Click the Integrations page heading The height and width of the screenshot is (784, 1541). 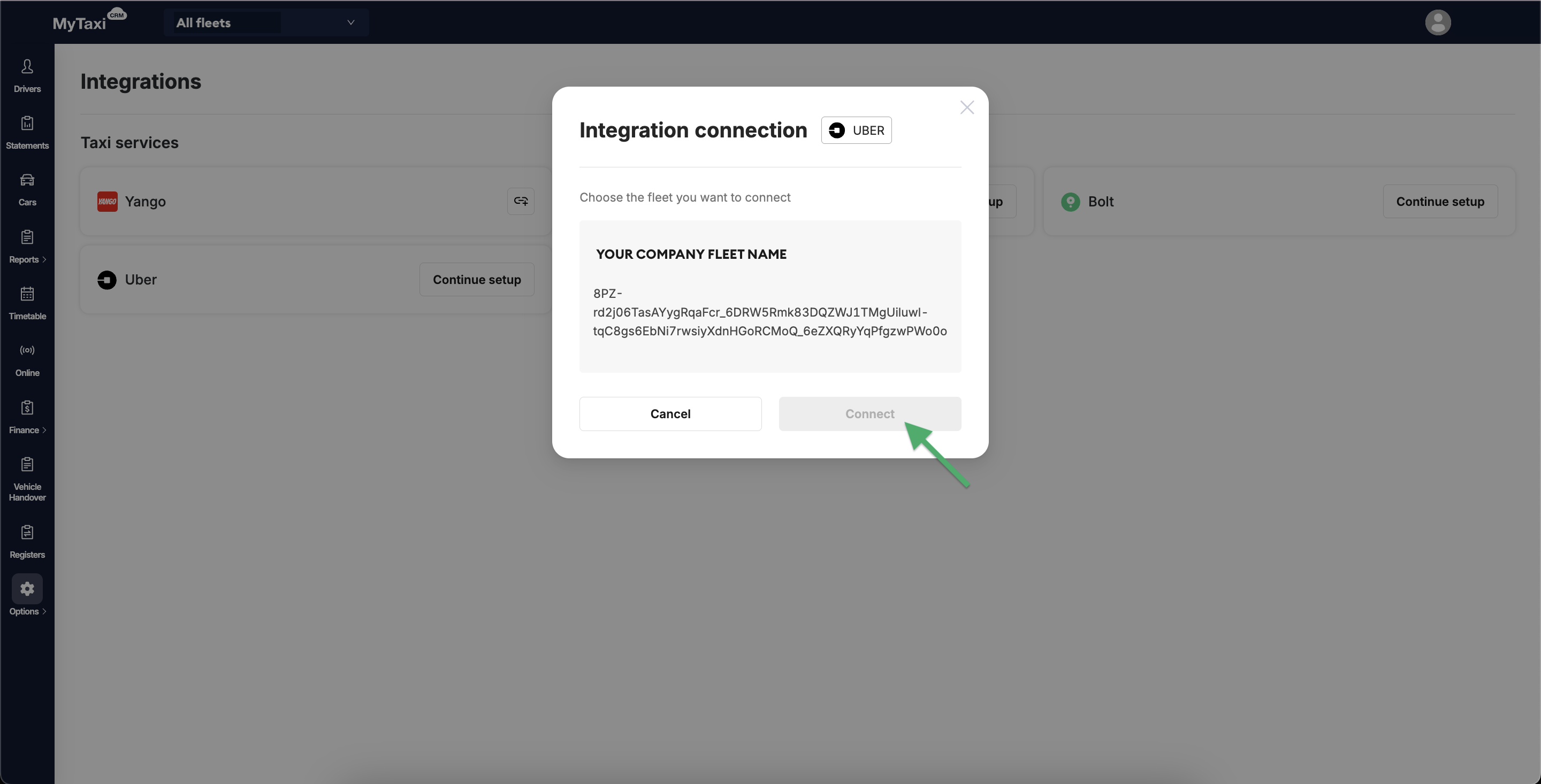point(141,81)
